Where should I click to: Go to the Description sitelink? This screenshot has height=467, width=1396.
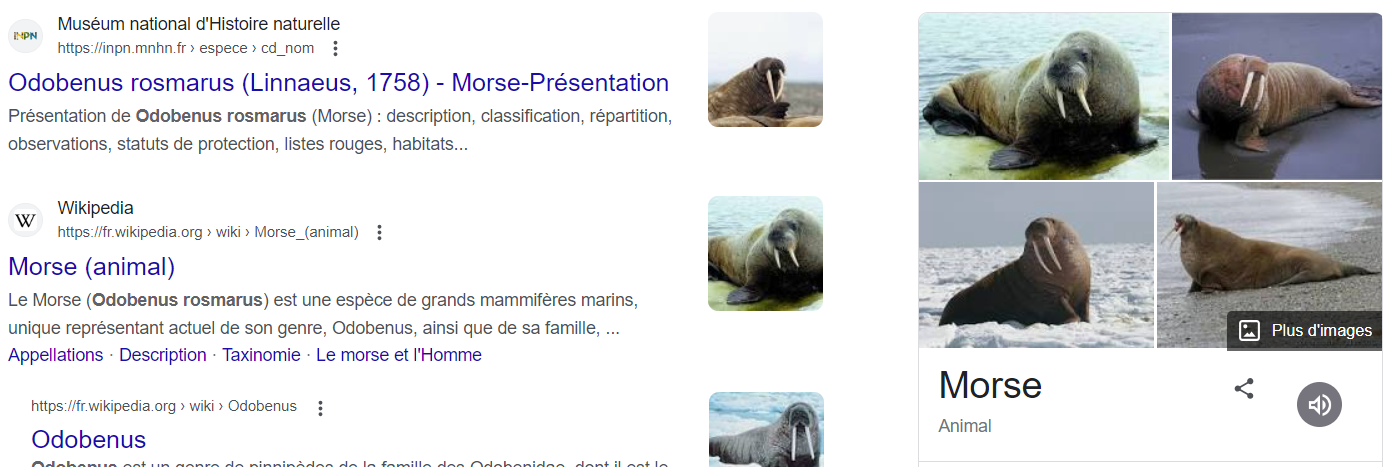click(163, 355)
